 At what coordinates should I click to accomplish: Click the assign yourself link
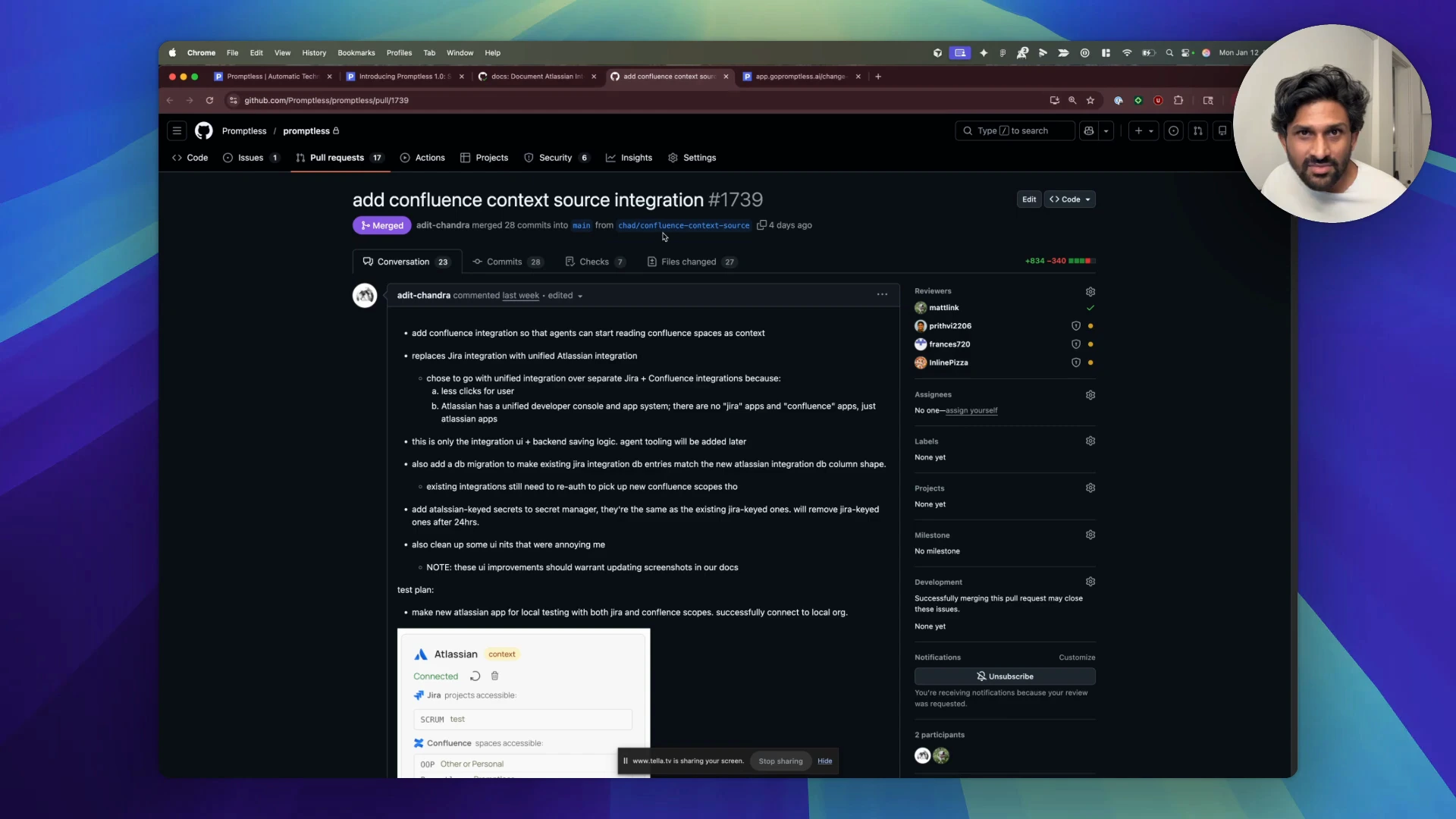coord(971,410)
